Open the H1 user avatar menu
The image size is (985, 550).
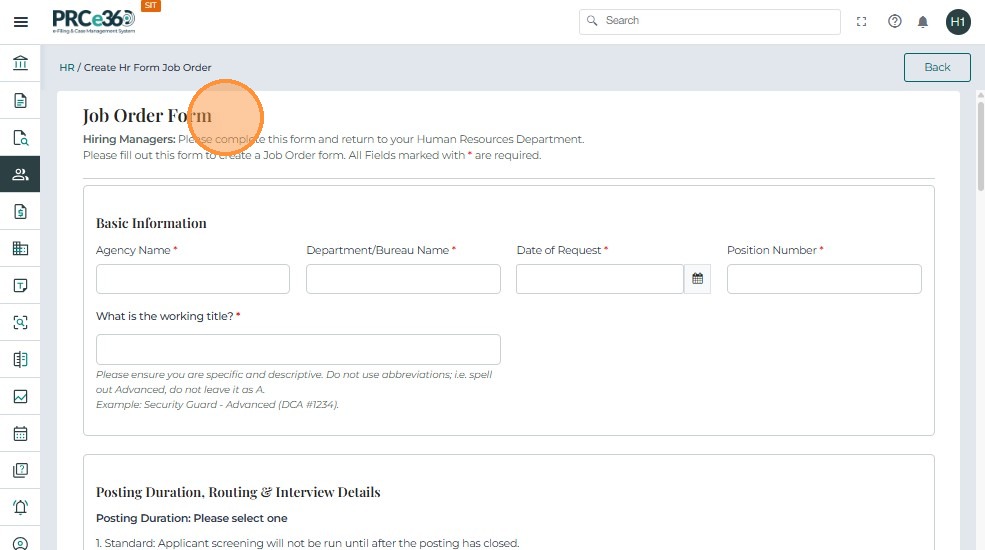pos(958,21)
